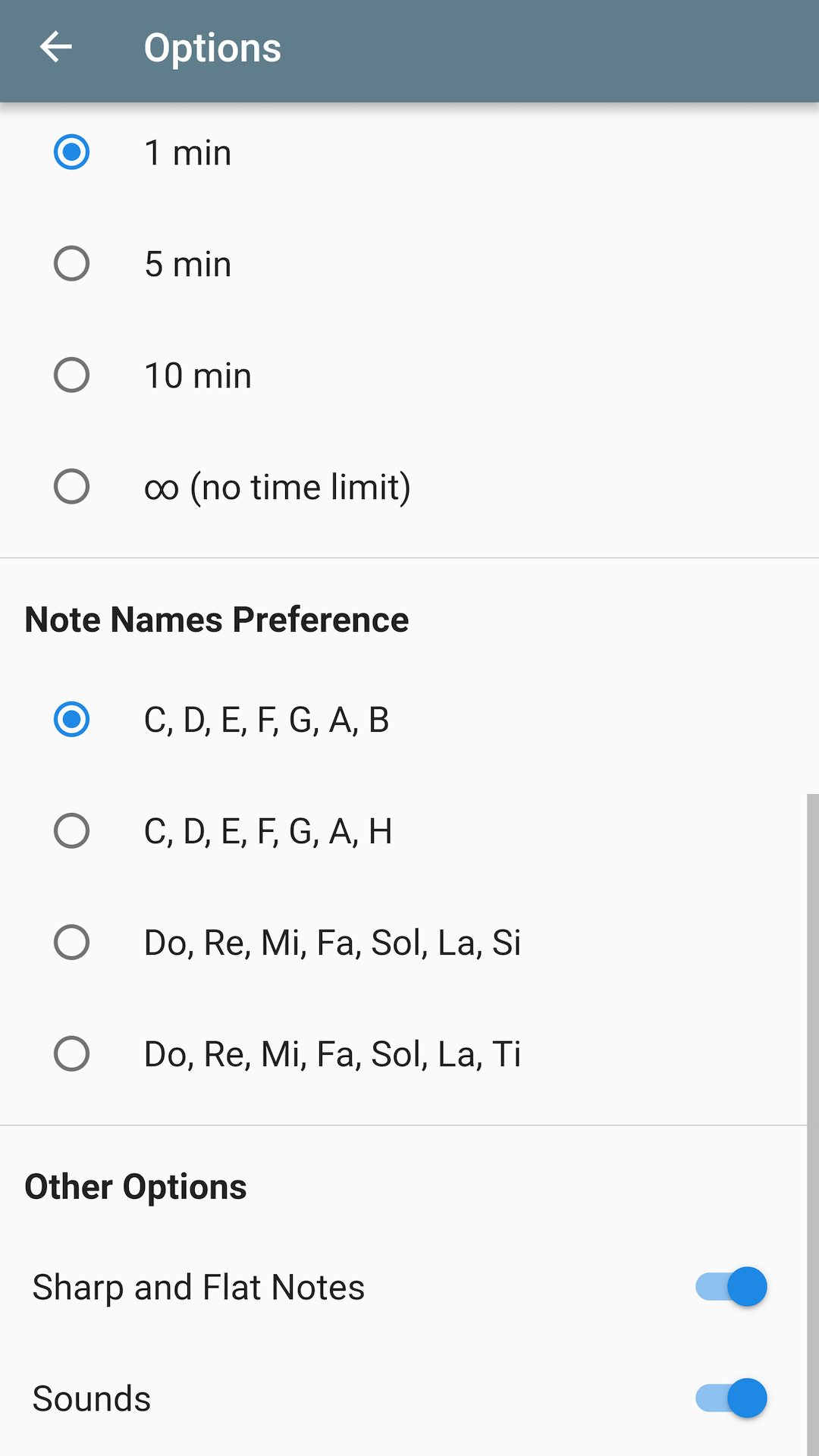Tap the '∞ (no time limit)' label
Screen dimensions: 819x1456
click(278, 487)
